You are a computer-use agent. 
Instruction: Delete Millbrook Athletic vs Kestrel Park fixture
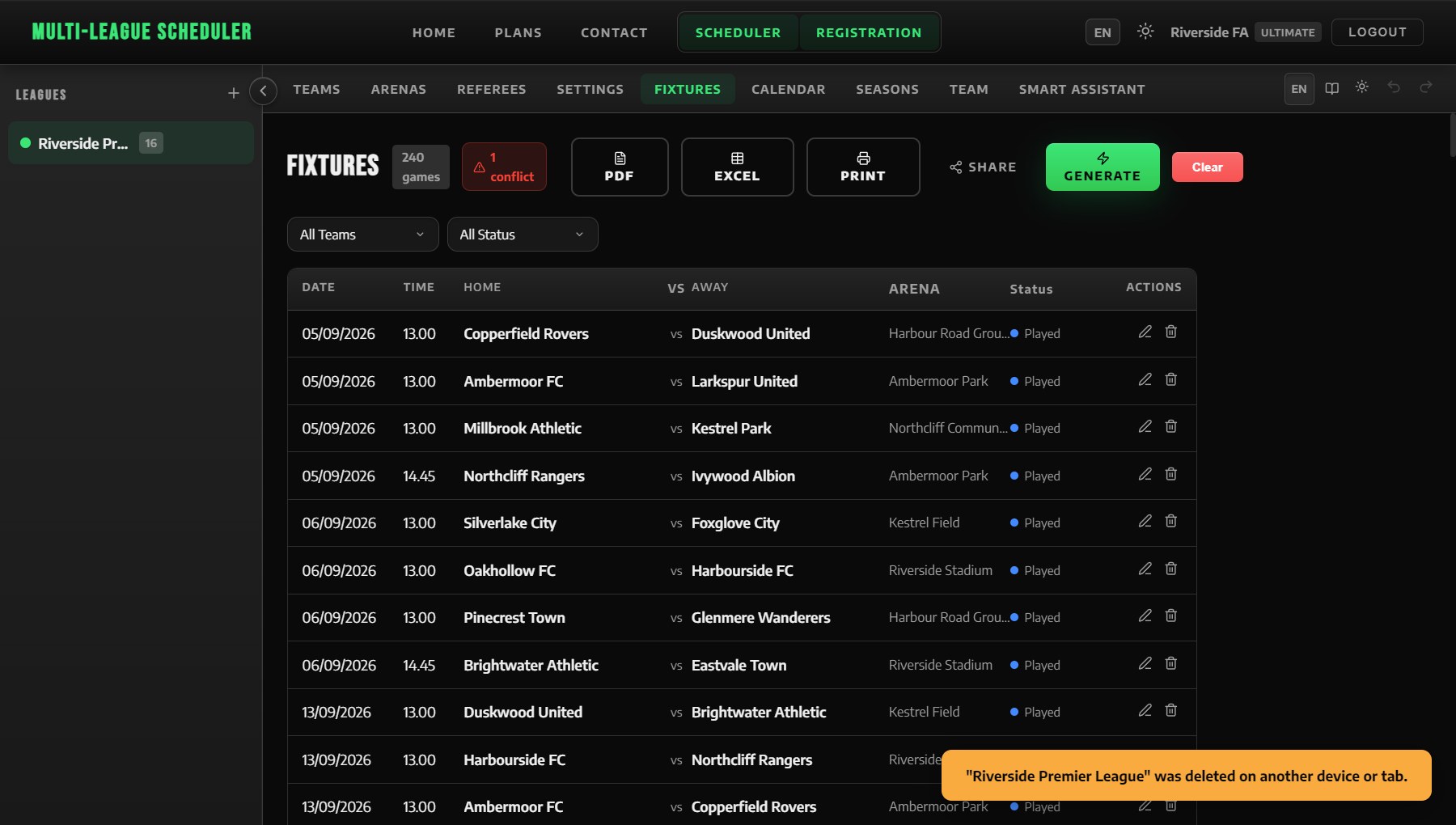tap(1171, 426)
